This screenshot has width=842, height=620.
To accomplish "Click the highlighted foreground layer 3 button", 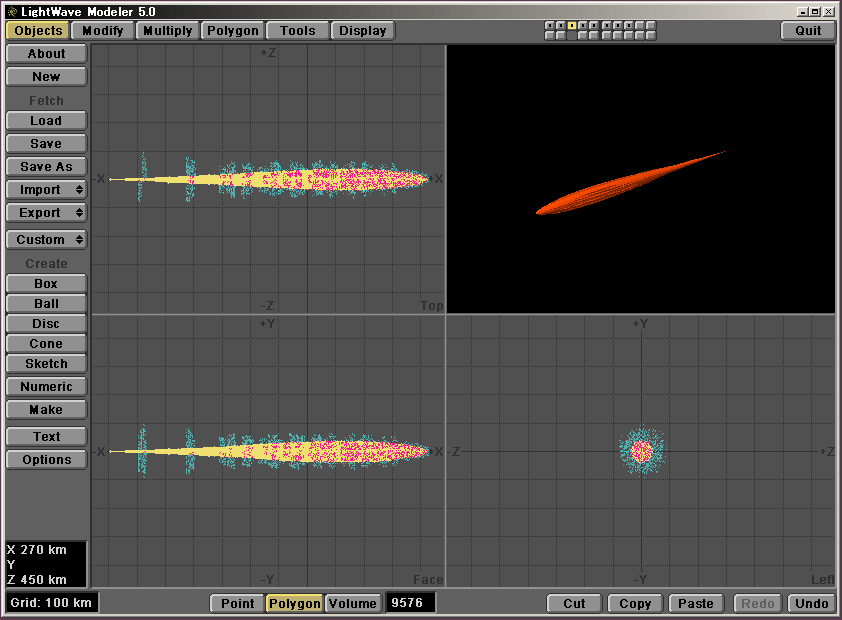I will click(571, 25).
